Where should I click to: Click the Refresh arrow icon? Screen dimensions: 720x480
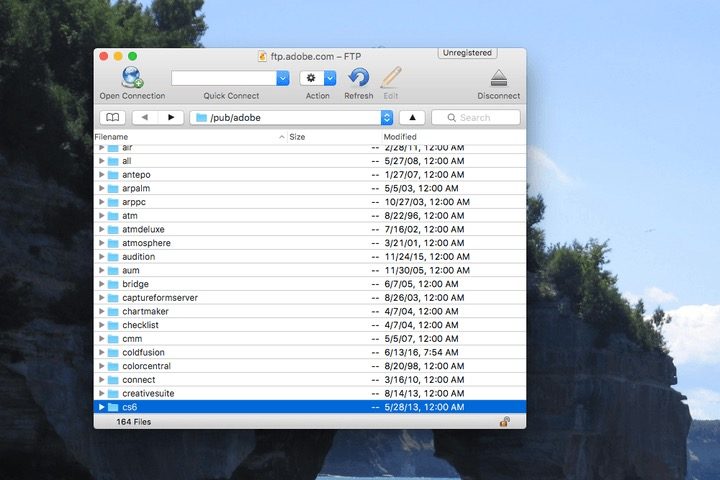358,78
